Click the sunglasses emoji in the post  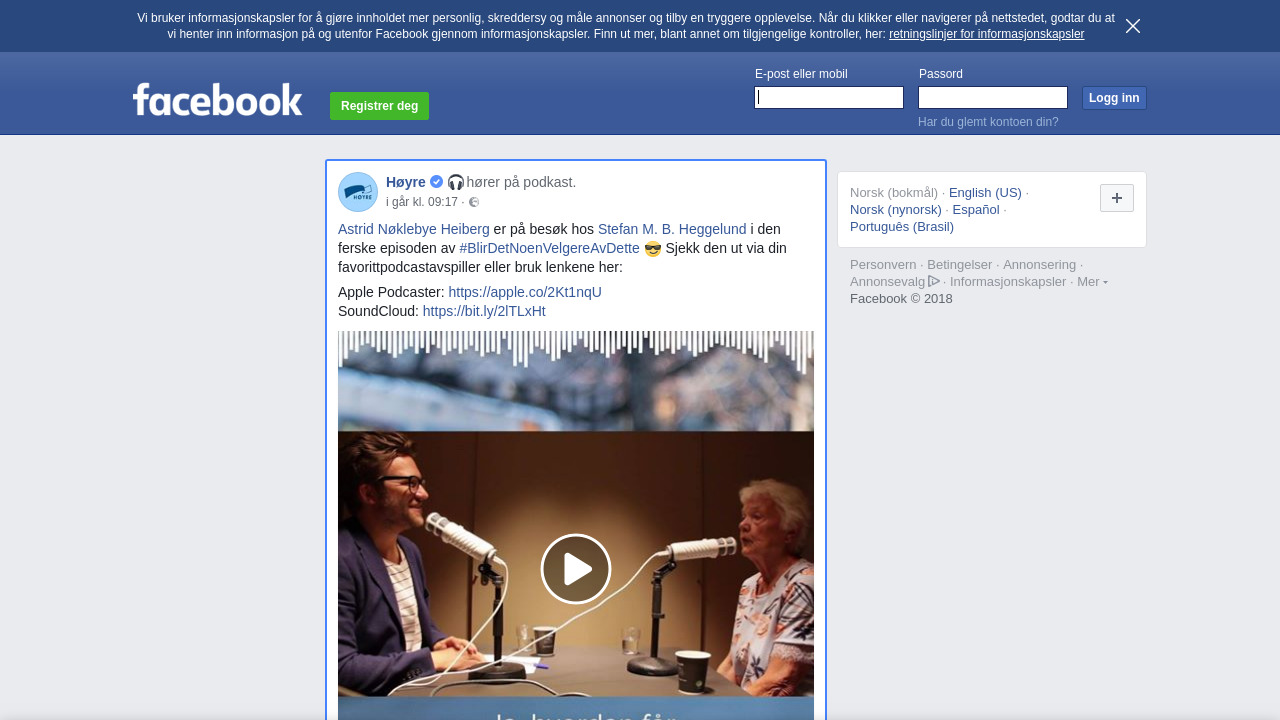click(653, 248)
